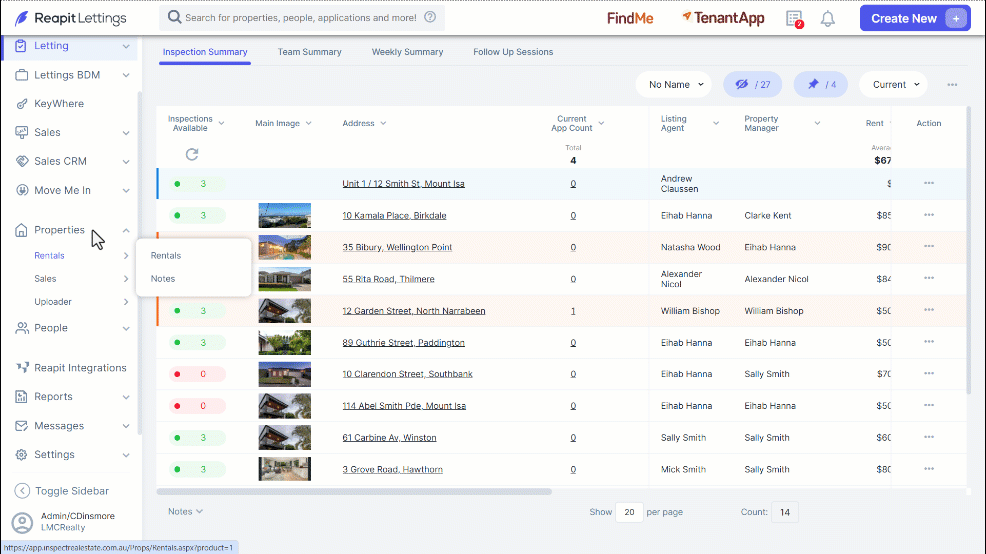Toggle inspection status for 3 Grove Road
The height and width of the screenshot is (554, 986).
click(197, 470)
